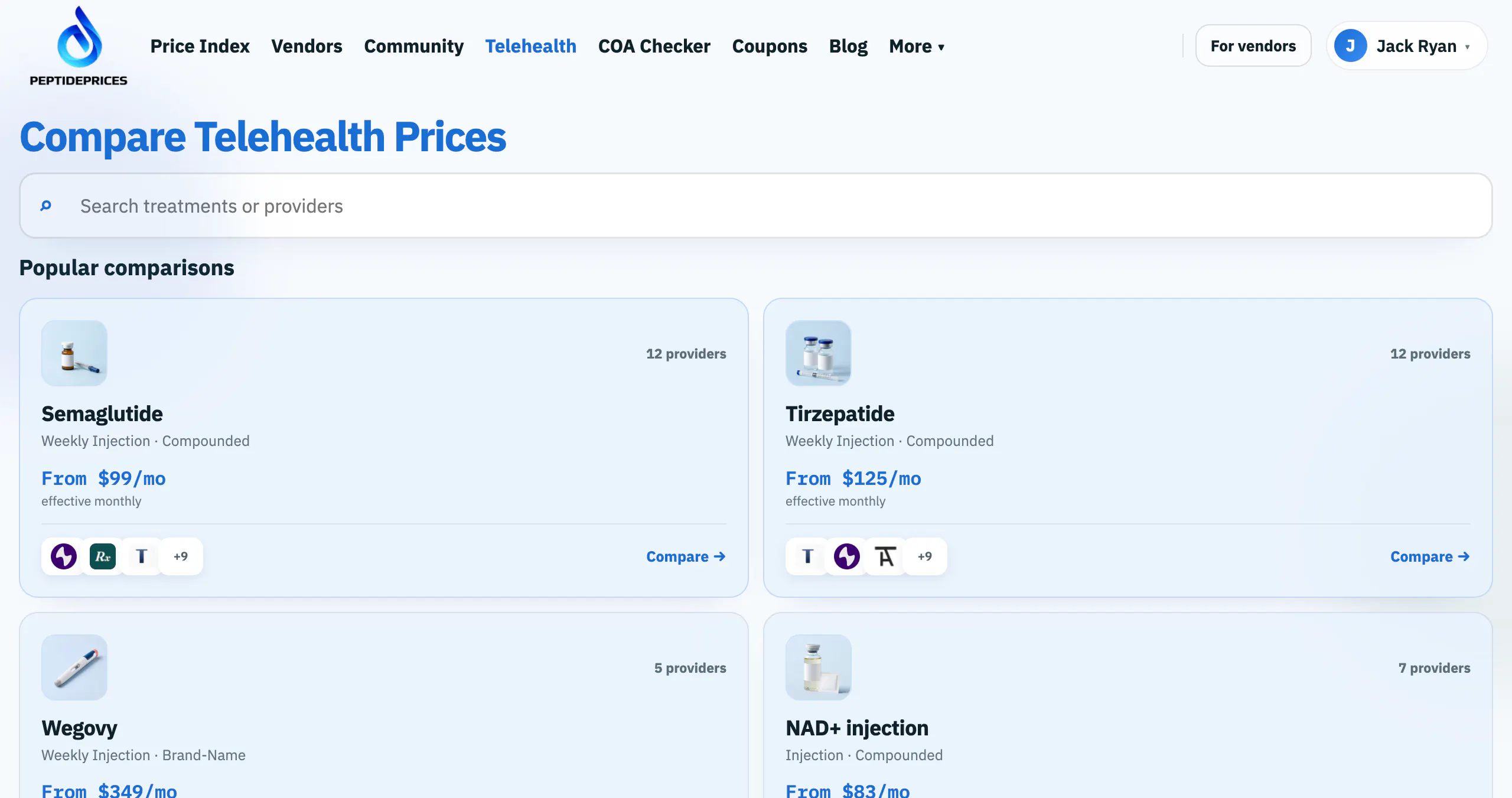Click the Wegovy card title
Viewport: 1512px width, 798px height.
79,728
